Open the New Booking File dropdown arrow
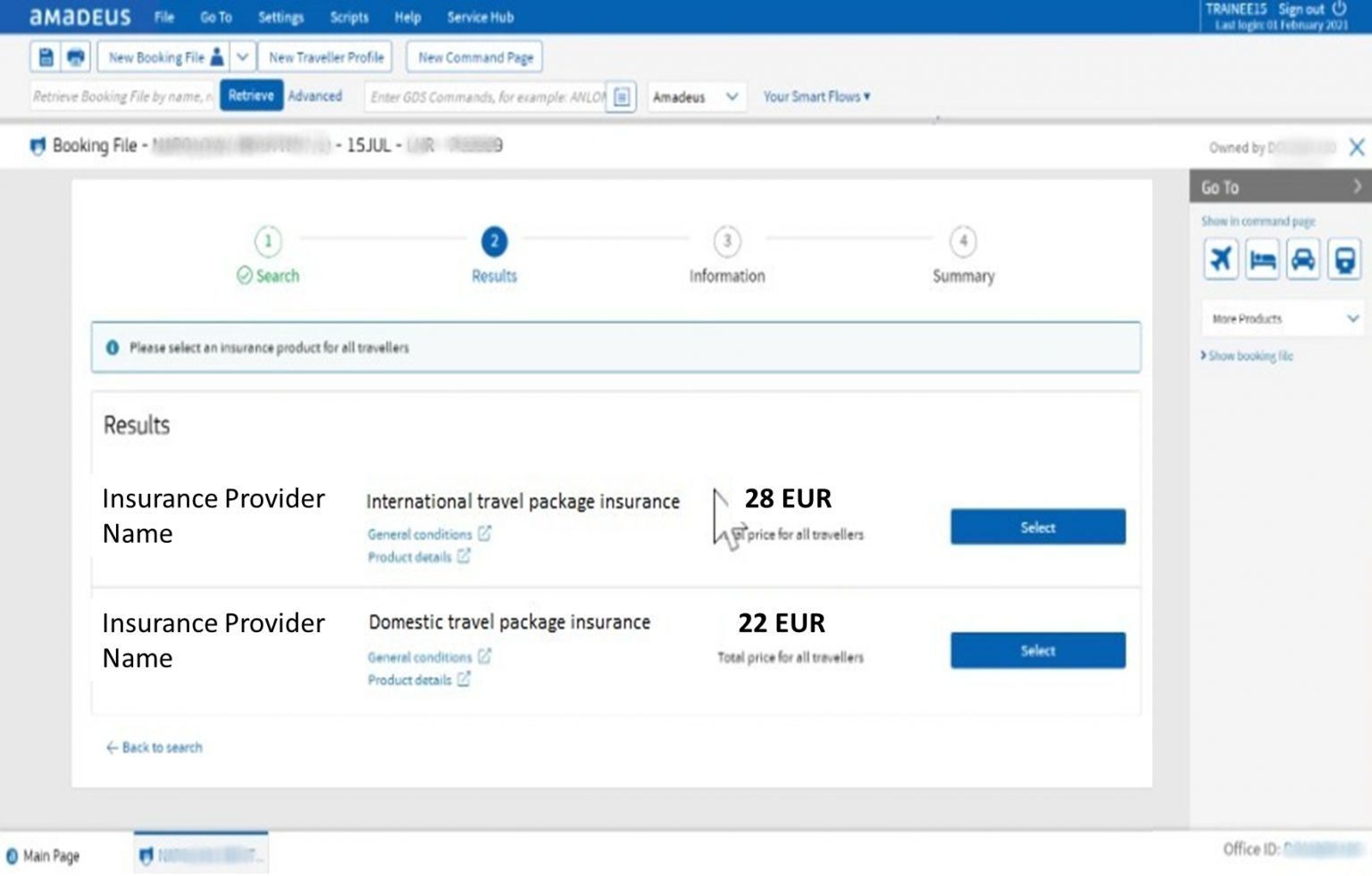This screenshot has width=1372, height=876. point(241,55)
